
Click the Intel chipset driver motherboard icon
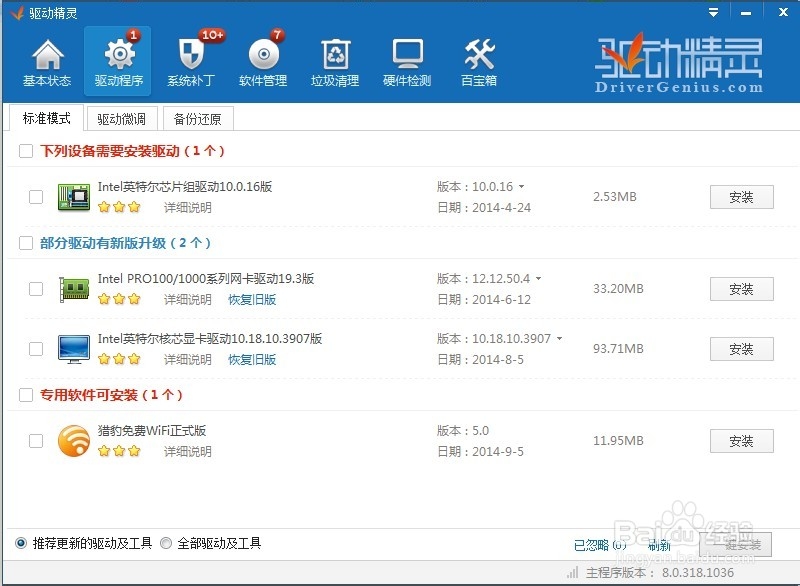click(74, 197)
